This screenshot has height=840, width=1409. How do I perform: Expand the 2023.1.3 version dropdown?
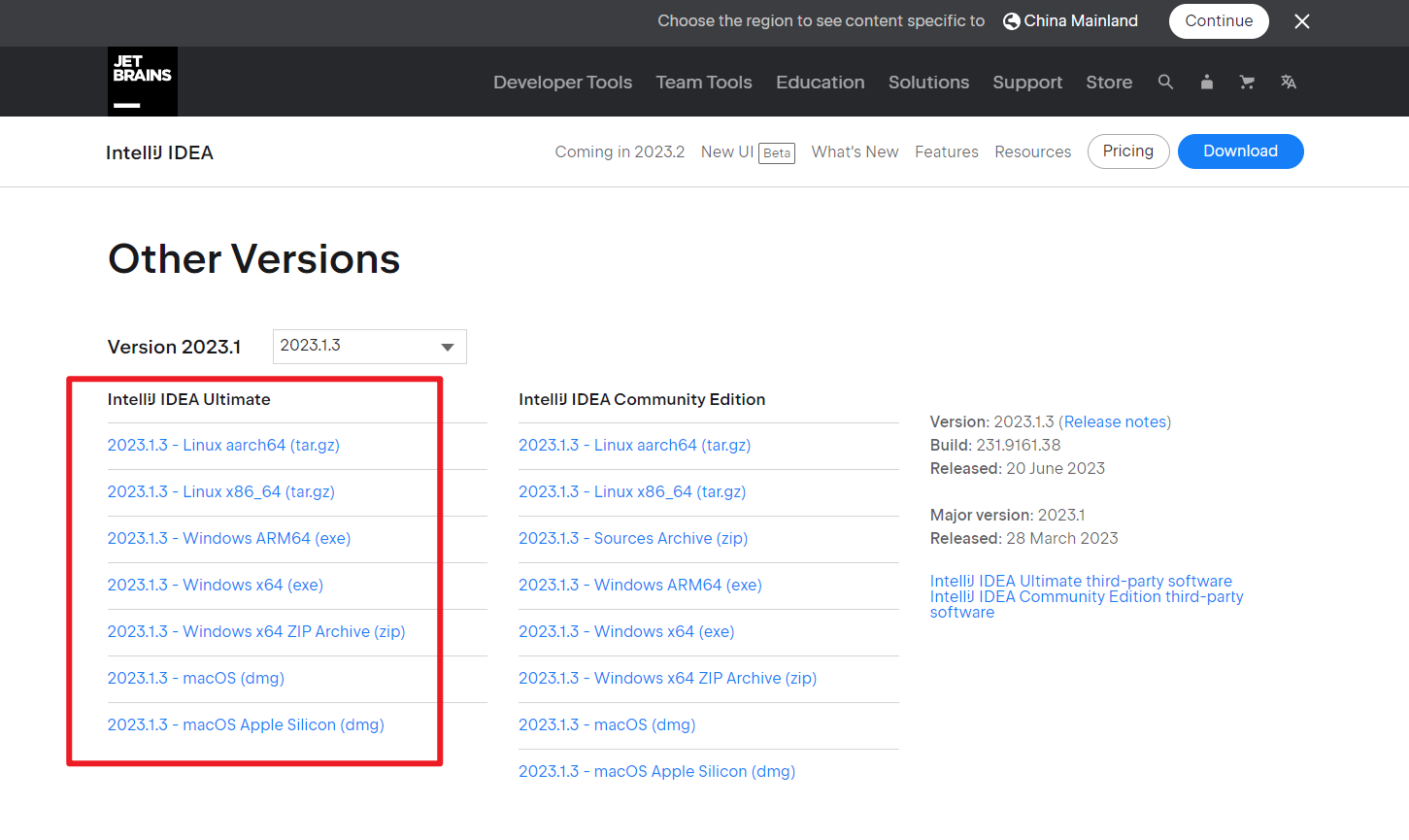pyautogui.click(x=370, y=347)
